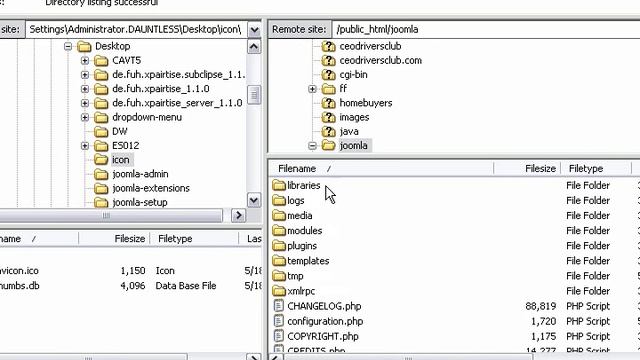Sort remote files by Filesize column
640x360 pixels.
point(527,169)
